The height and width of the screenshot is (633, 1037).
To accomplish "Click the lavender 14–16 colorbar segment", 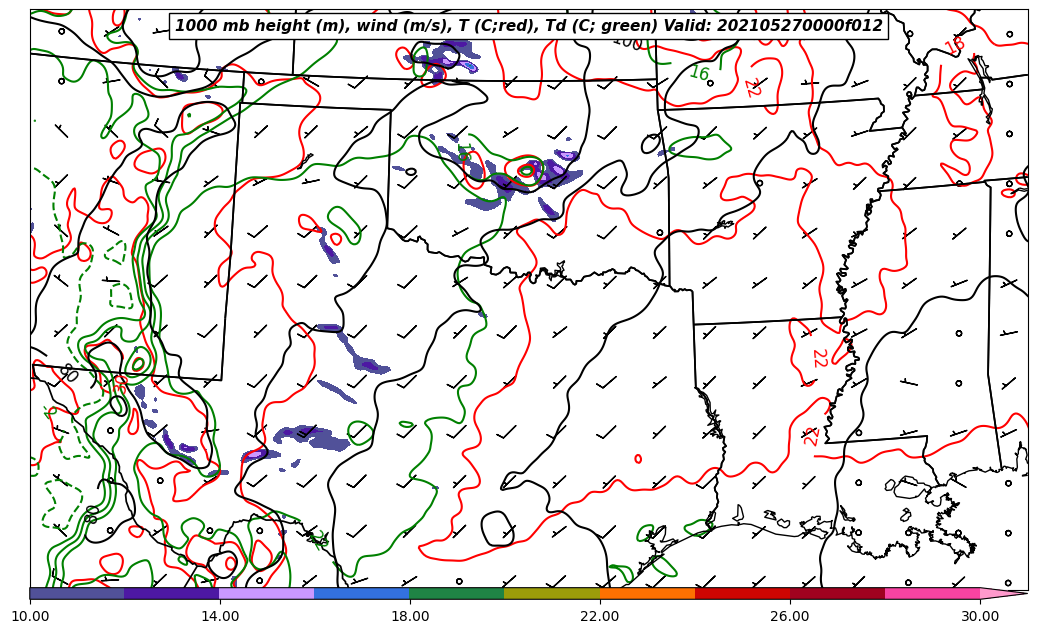I will tap(267, 593).
